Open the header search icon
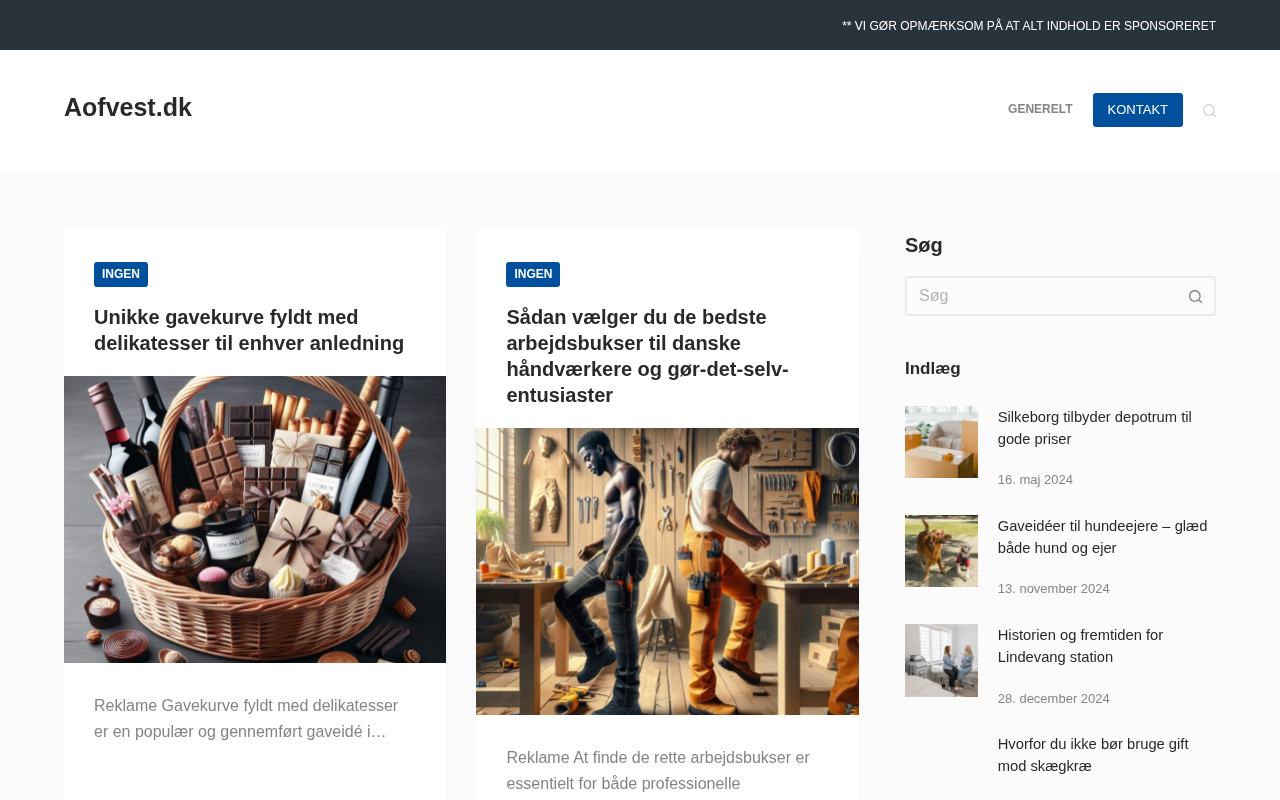 (1209, 110)
